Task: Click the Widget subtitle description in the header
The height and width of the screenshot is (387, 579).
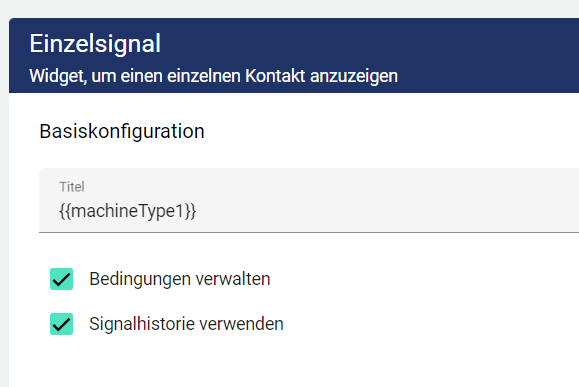Action: click(x=213, y=76)
